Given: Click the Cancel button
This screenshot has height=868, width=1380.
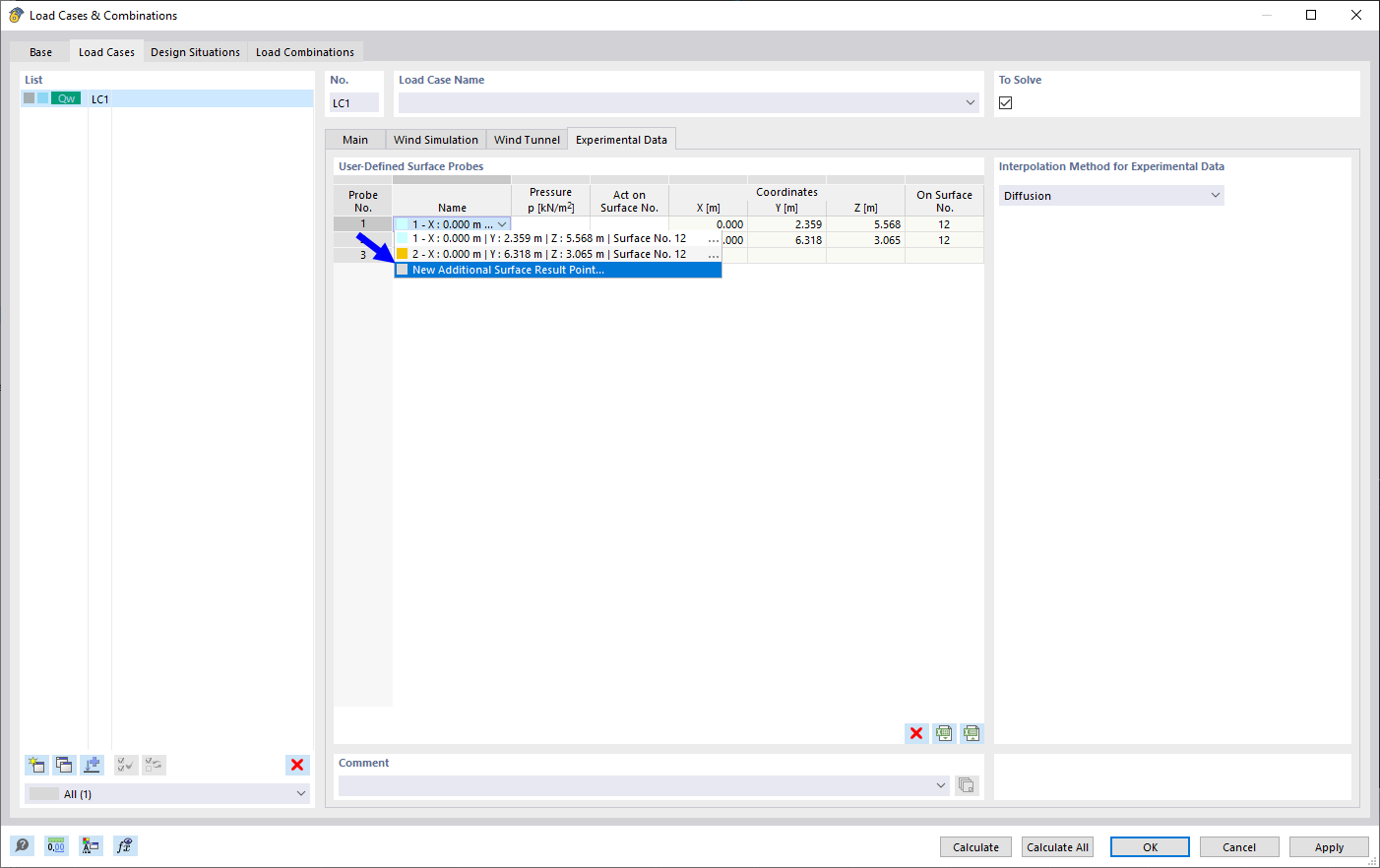Looking at the screenshot, I should 1239,847.
